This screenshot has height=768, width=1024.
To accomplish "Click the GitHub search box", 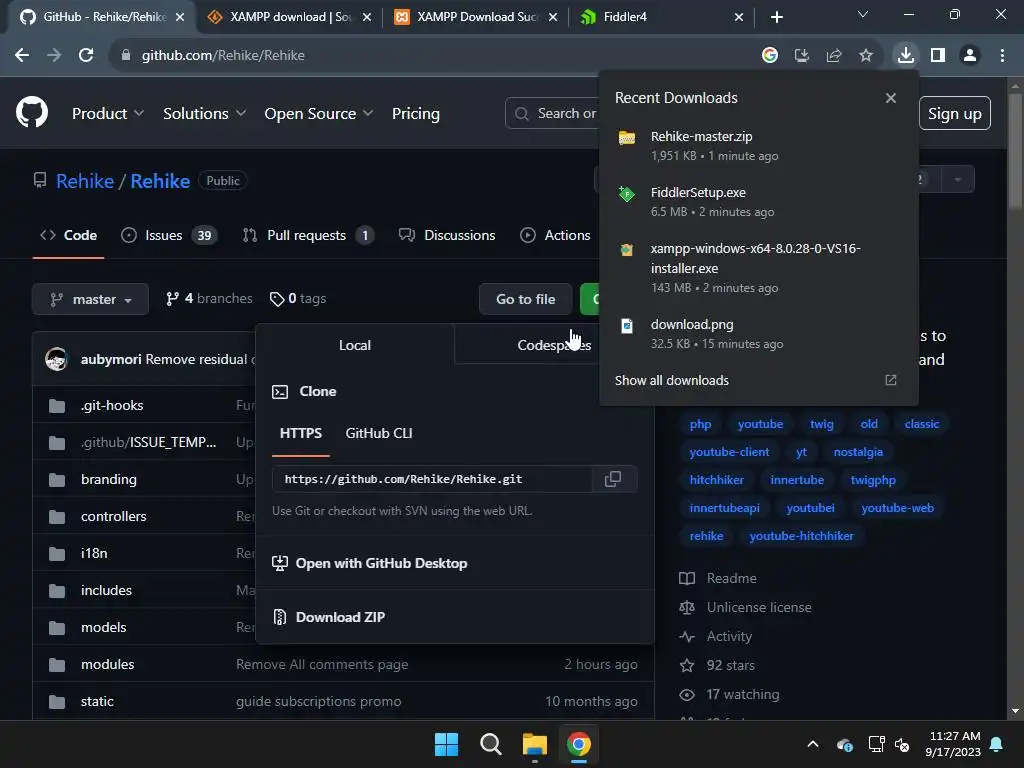I will point(552,114).
